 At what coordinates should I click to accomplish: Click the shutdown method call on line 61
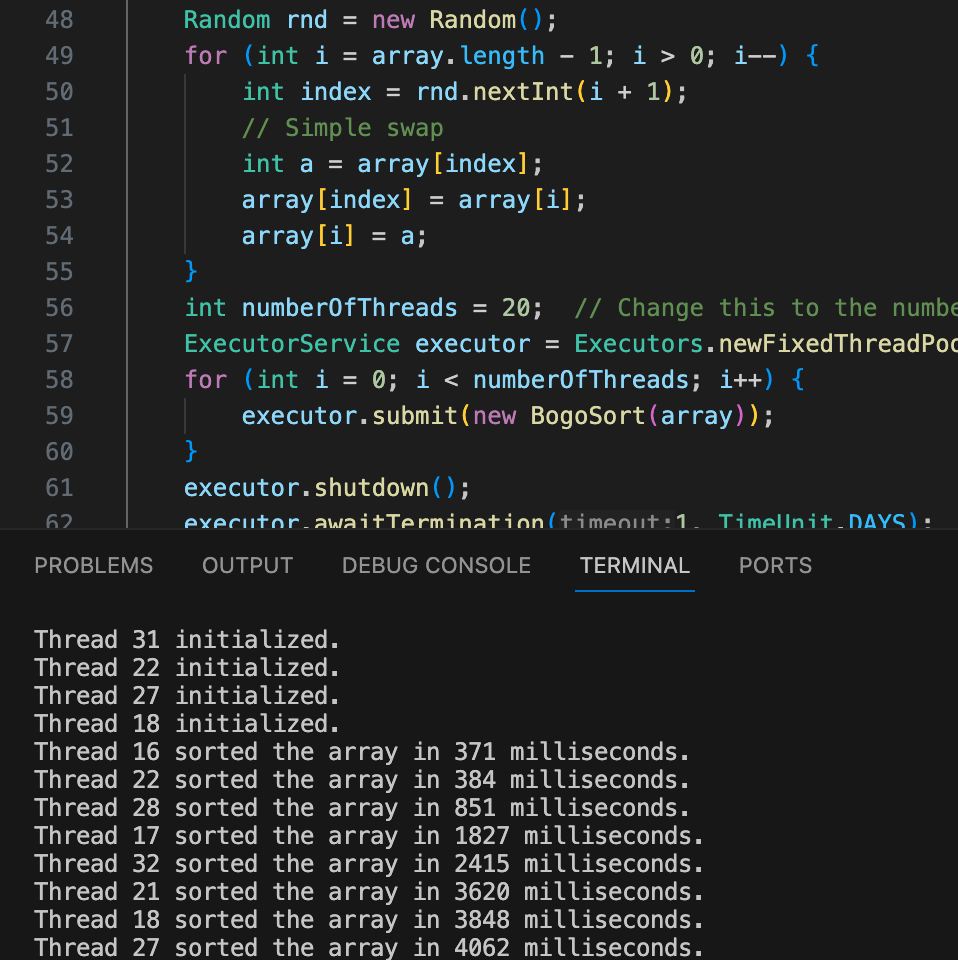(371, 488)
